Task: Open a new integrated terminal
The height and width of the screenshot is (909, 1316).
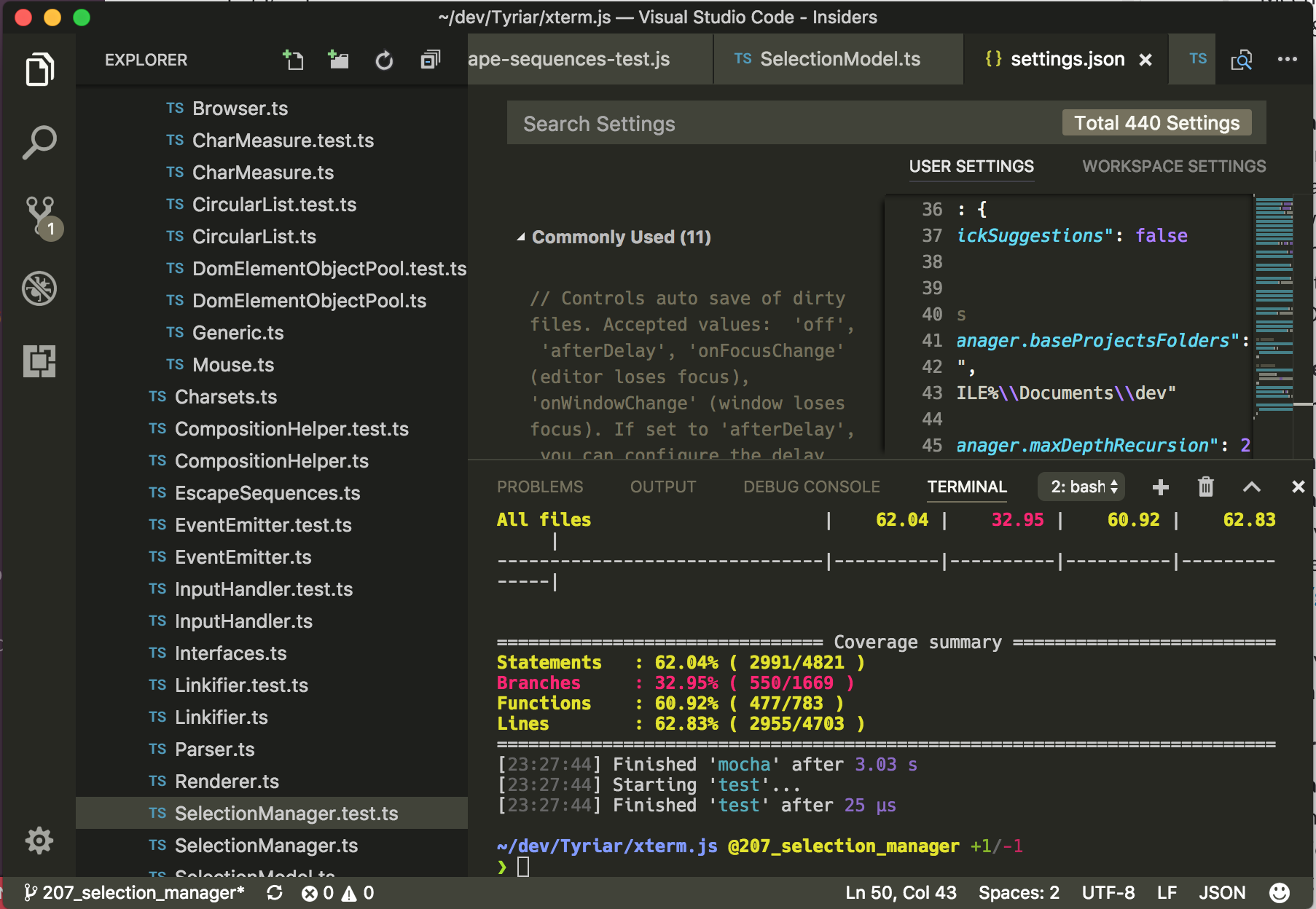Action: click(1160, 487)
